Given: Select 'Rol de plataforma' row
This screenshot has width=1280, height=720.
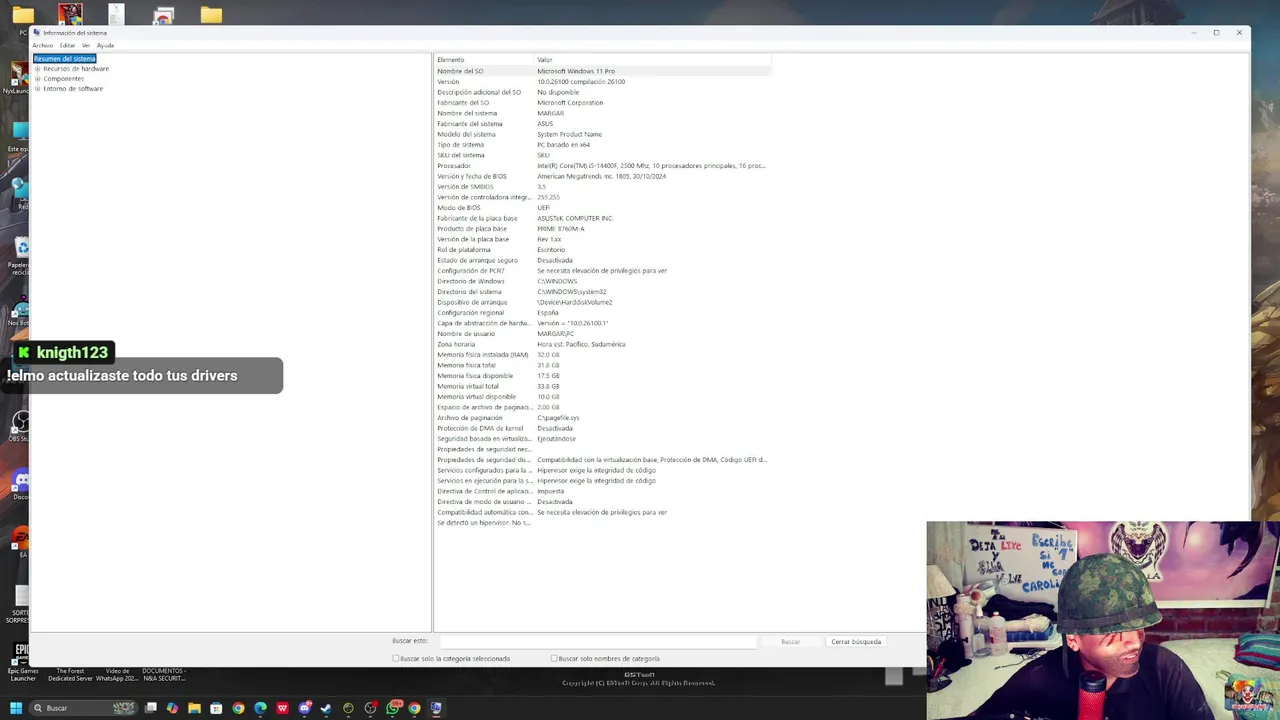Looking at the screenshot, I should [602, 250].
